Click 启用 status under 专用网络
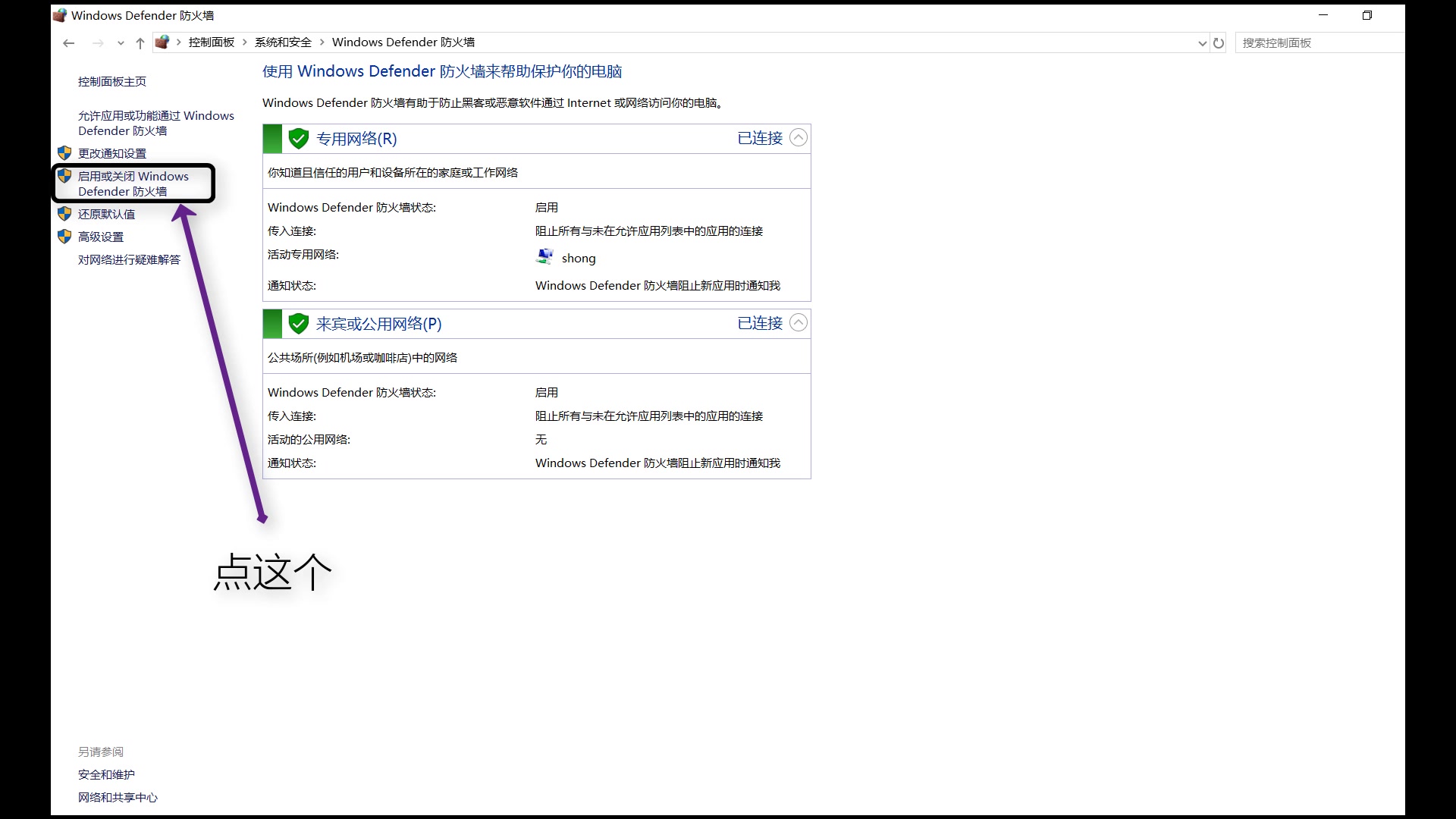 pyautogui.click(x=547, y=208)
